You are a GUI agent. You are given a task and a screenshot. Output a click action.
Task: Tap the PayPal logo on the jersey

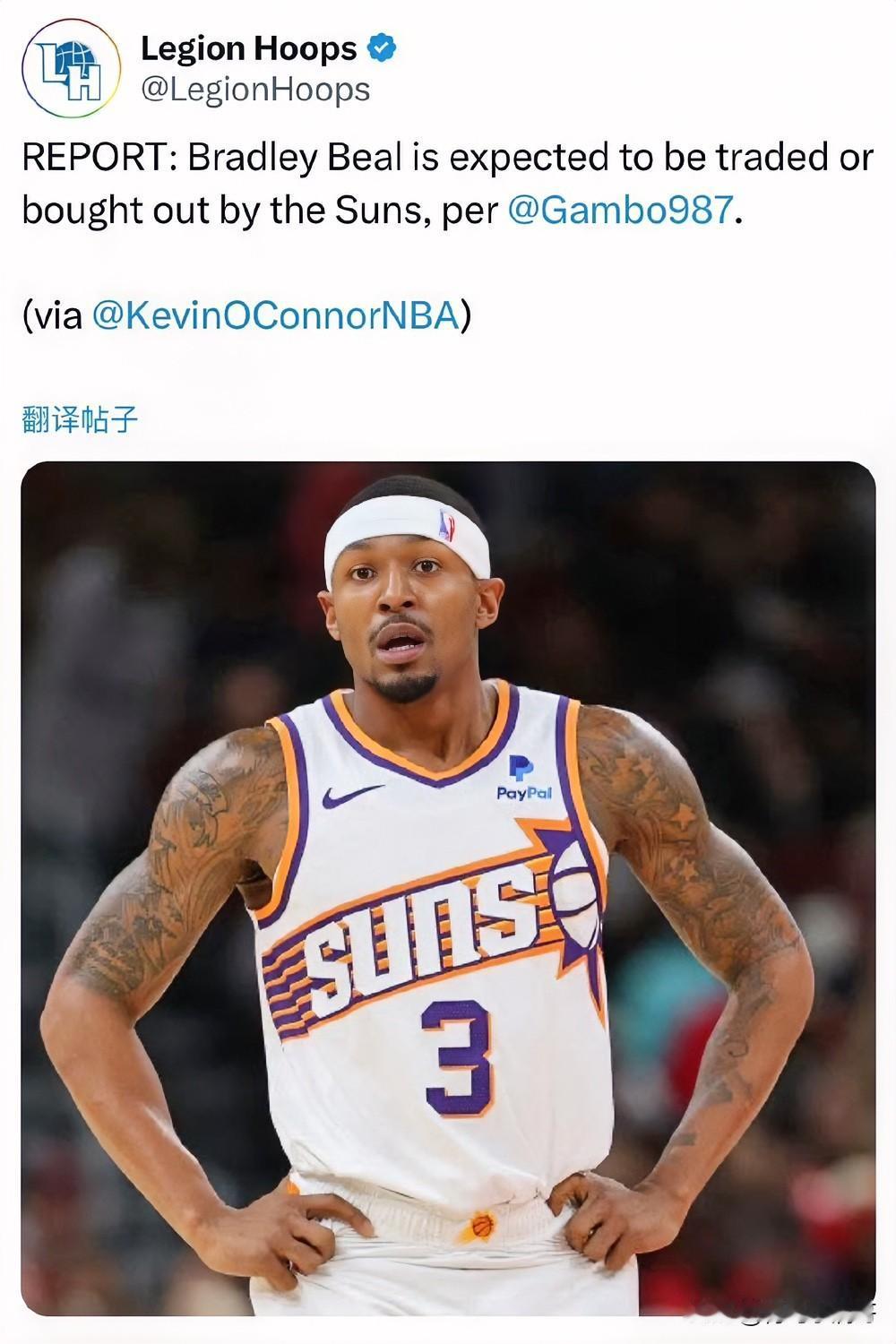pos(523,778)
